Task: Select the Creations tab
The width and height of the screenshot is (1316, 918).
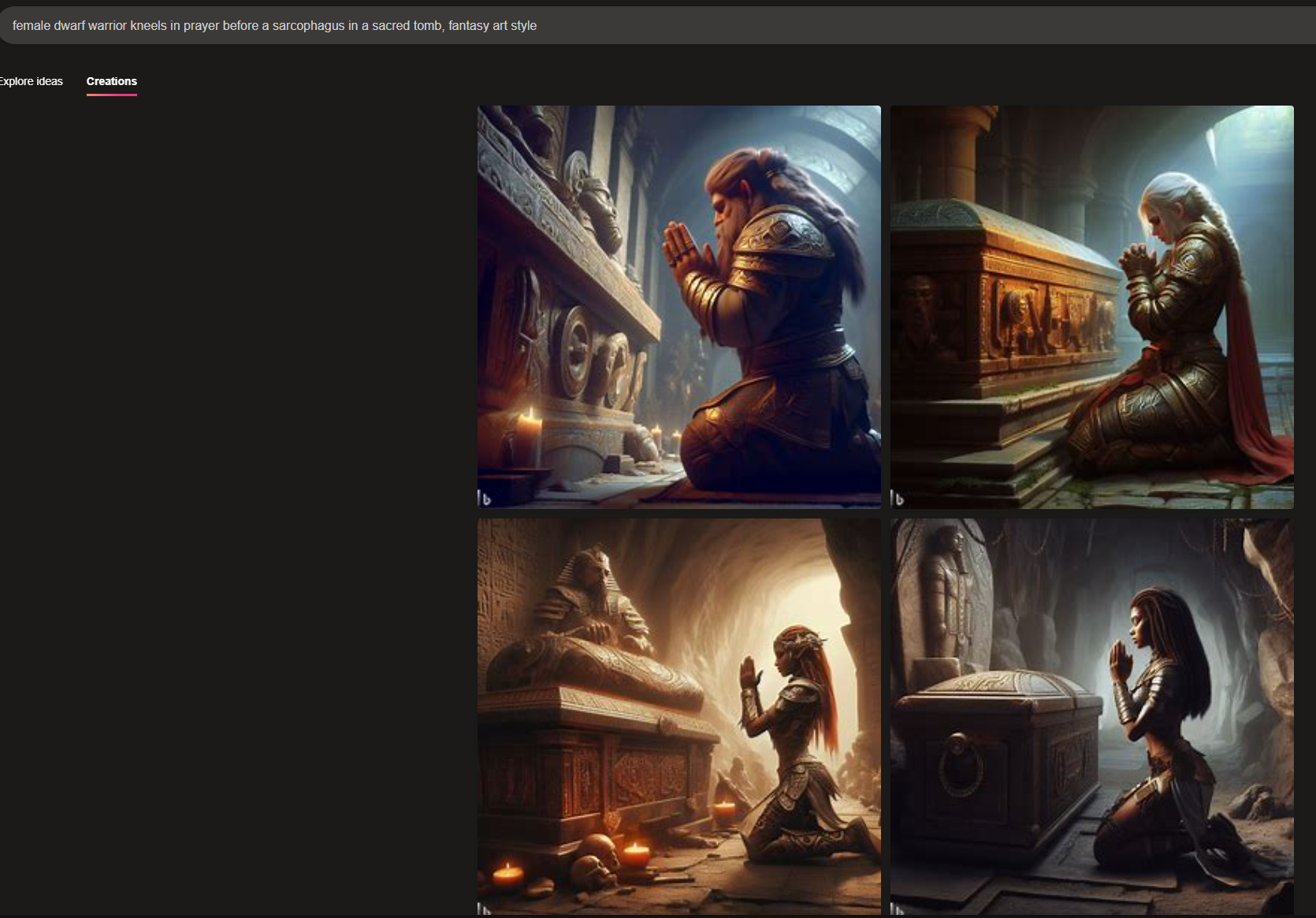Action: [x=111, y=81]
